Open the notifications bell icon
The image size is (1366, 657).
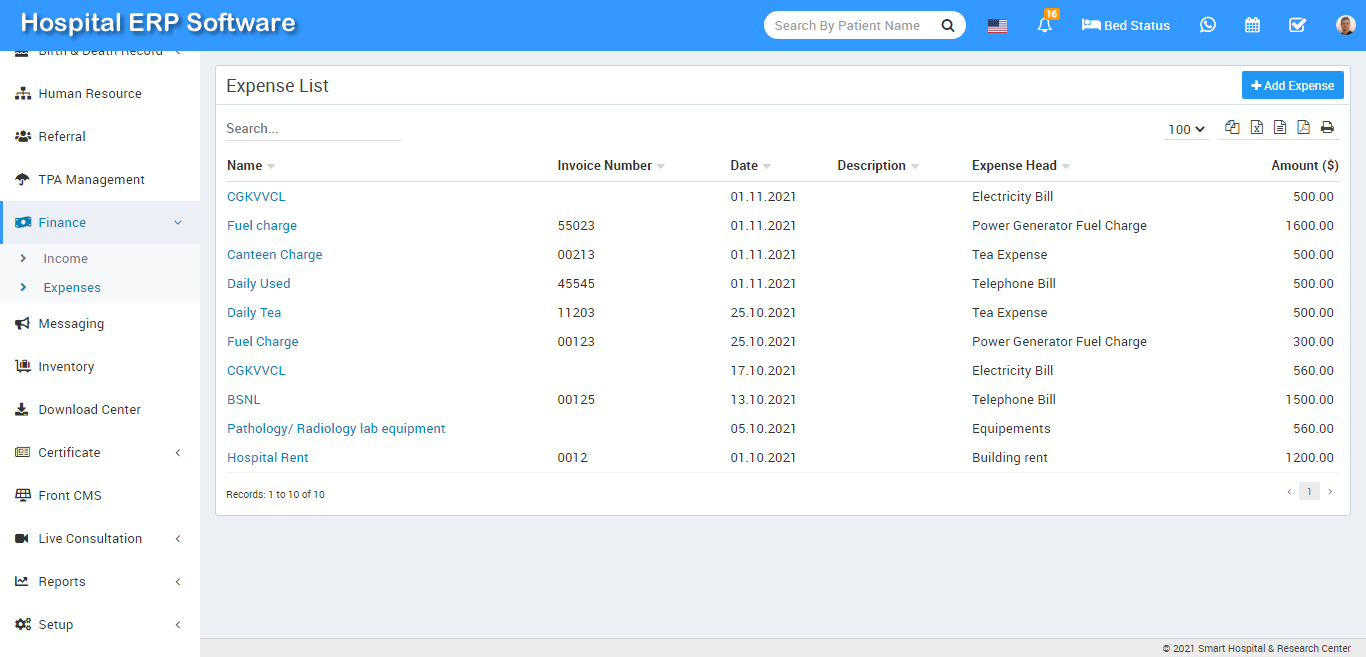tap(1045, 26)
